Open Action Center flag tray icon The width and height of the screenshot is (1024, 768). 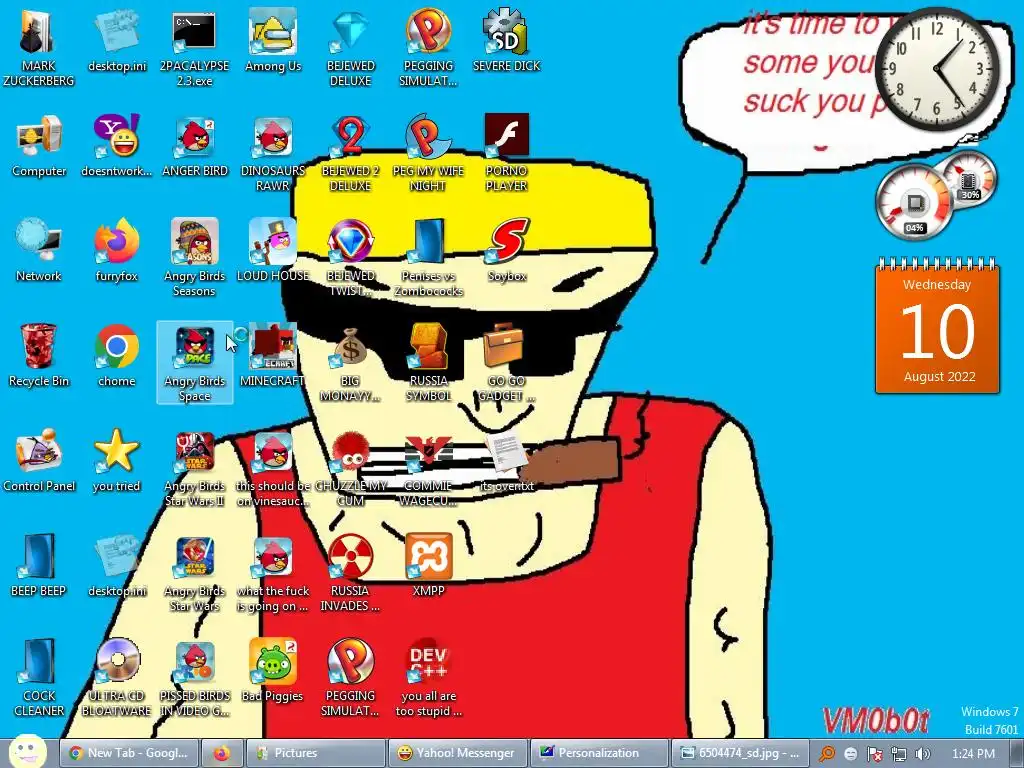point(874,754)
